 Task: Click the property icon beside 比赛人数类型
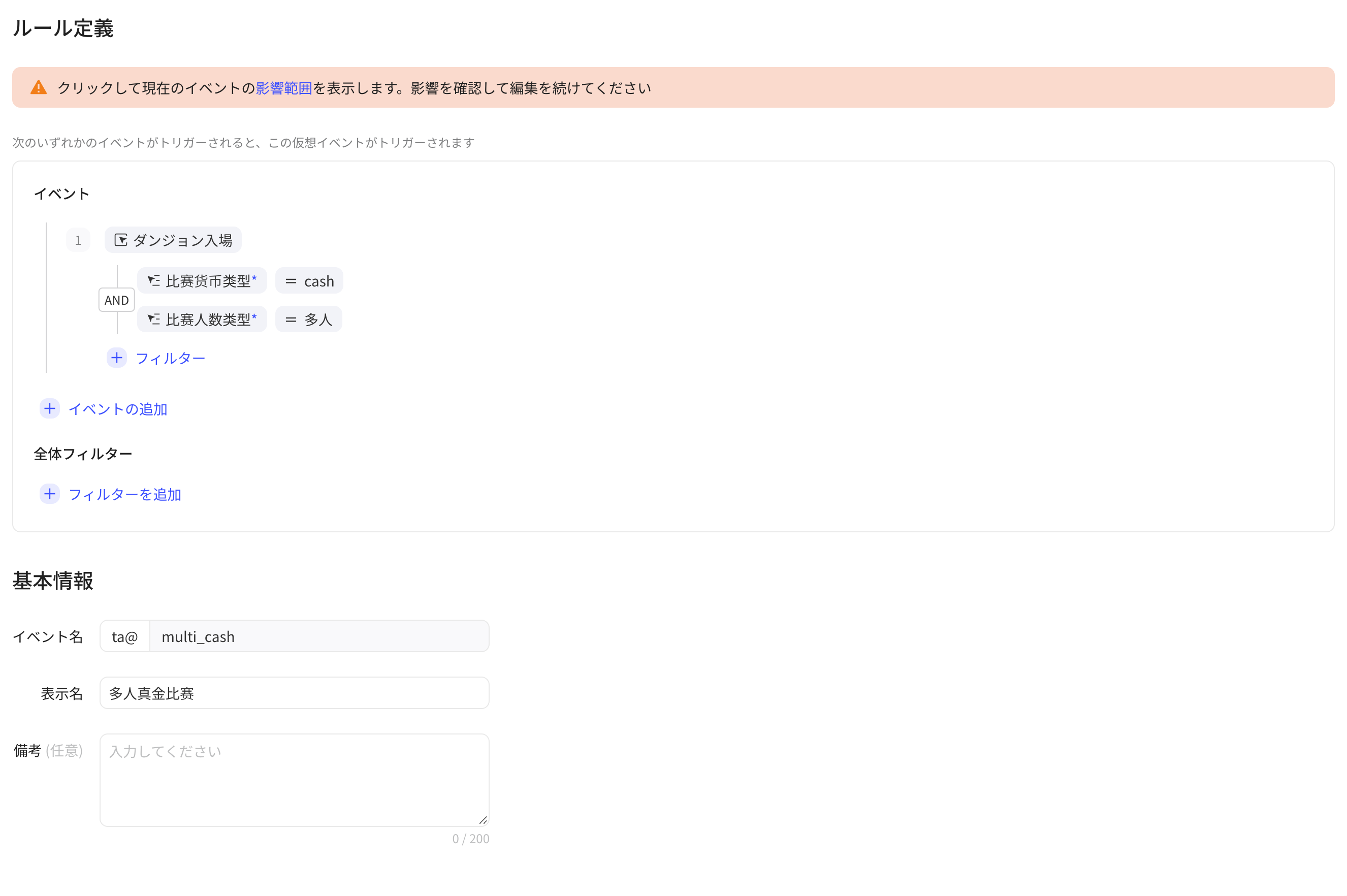point(154,319)
